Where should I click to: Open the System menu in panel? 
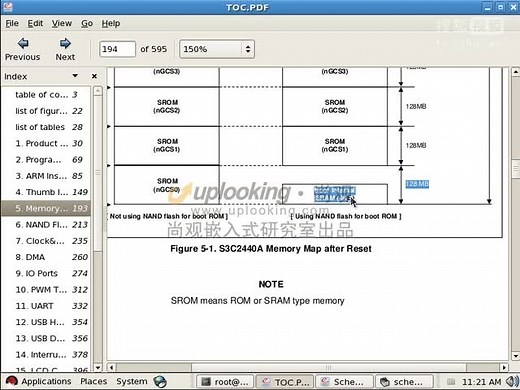pos(132,381)
